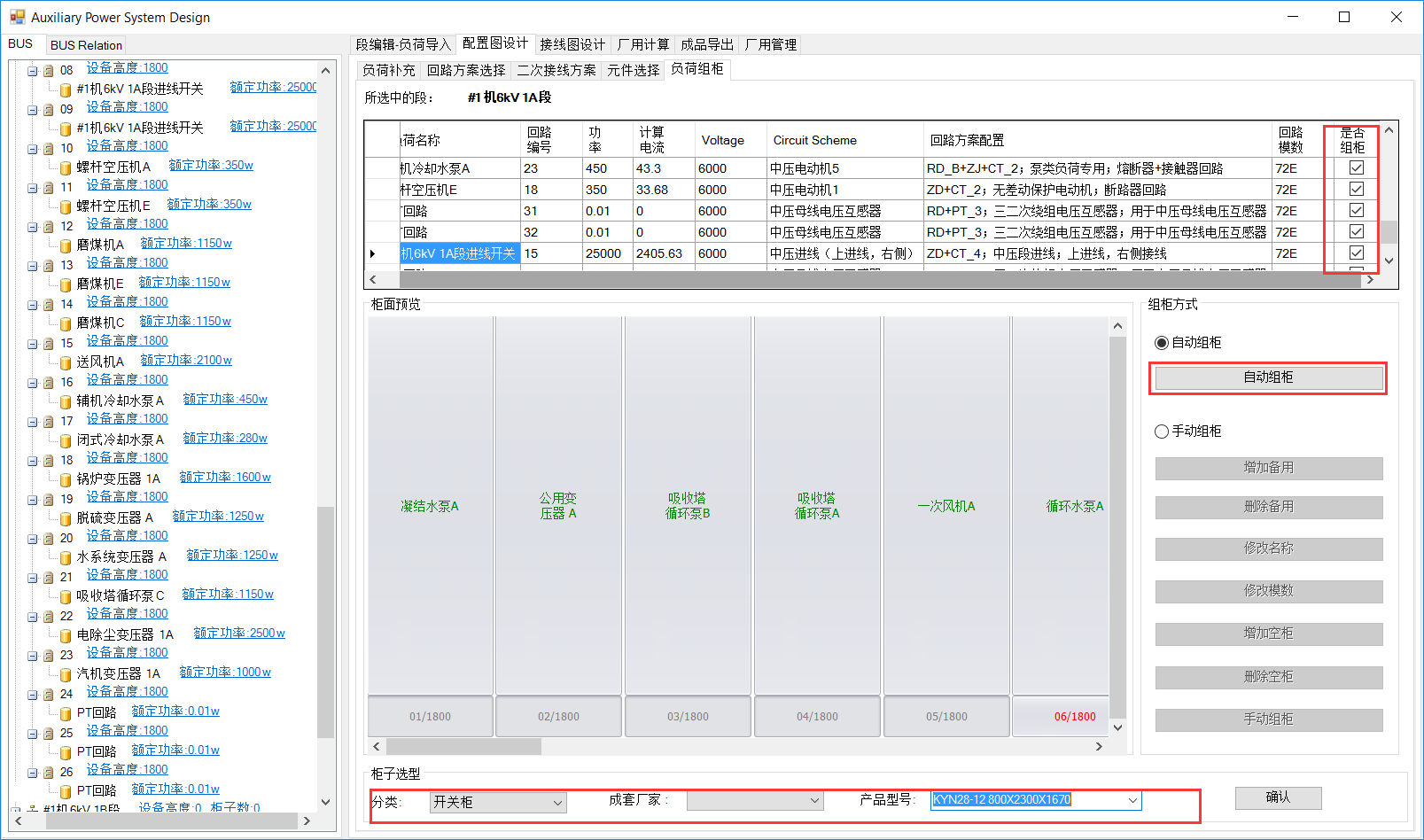Open the 元件选择 sub-tab
The width and height of the screenshot is (1424, 840).
coord(633,70)
